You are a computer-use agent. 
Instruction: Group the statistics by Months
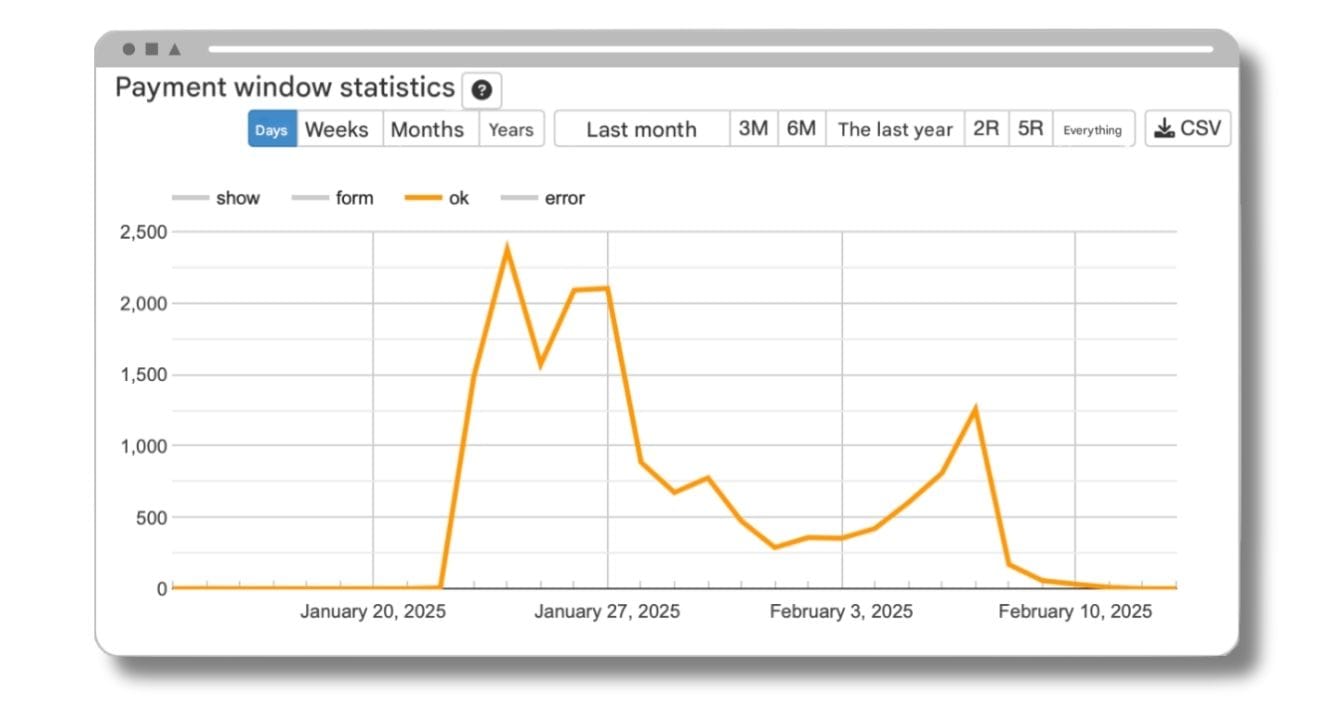coord(427,130)
